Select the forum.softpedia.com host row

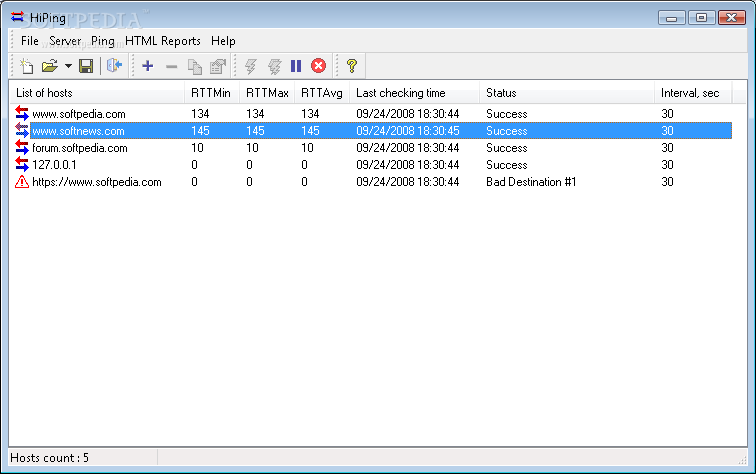tap(371, 148)
